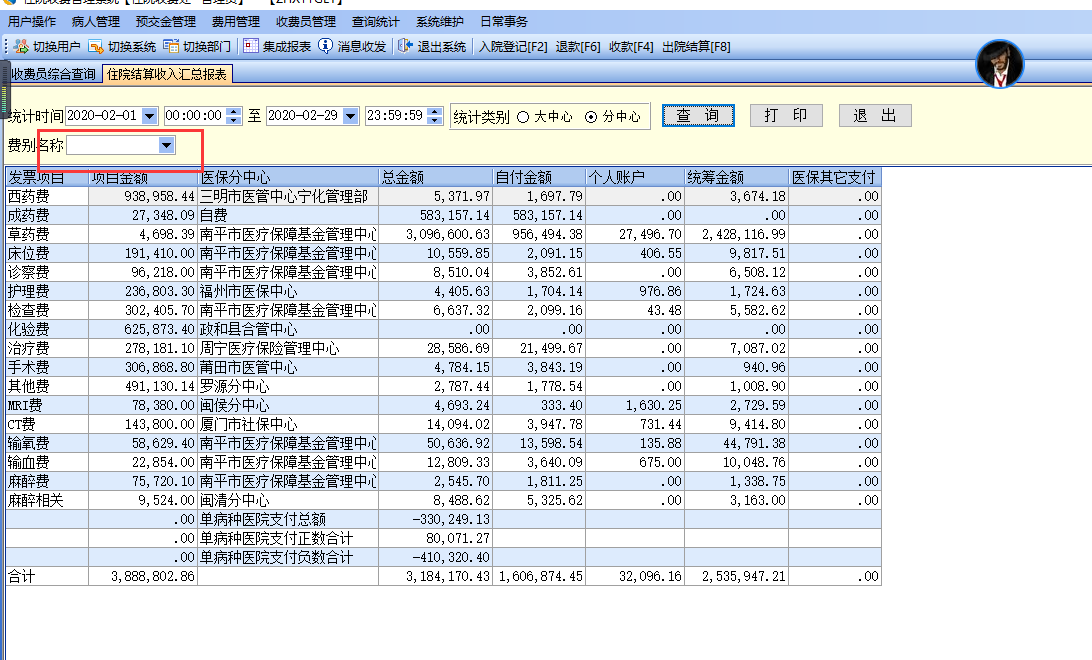Open the 系统维护 menu
This screenshot has height=660, width=1092.
[x=440, y=22]
